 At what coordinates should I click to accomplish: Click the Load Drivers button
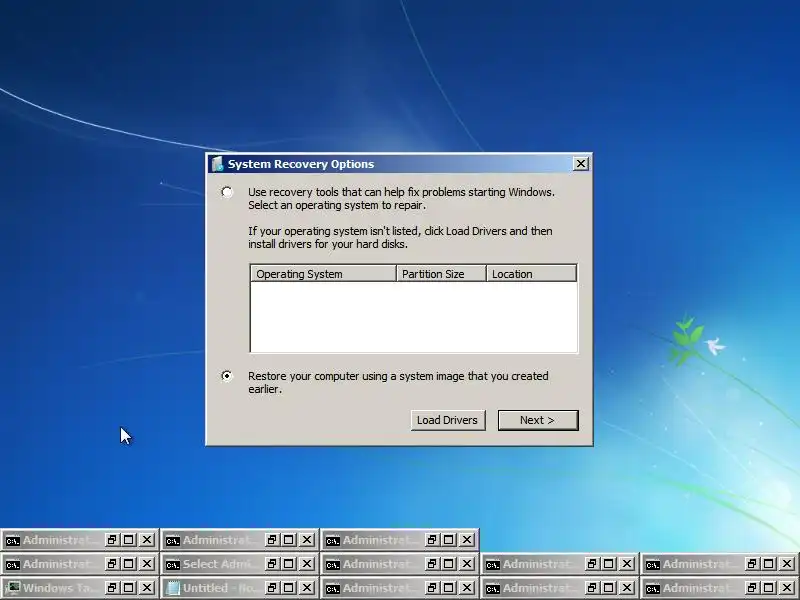click(x=447, y=420)
